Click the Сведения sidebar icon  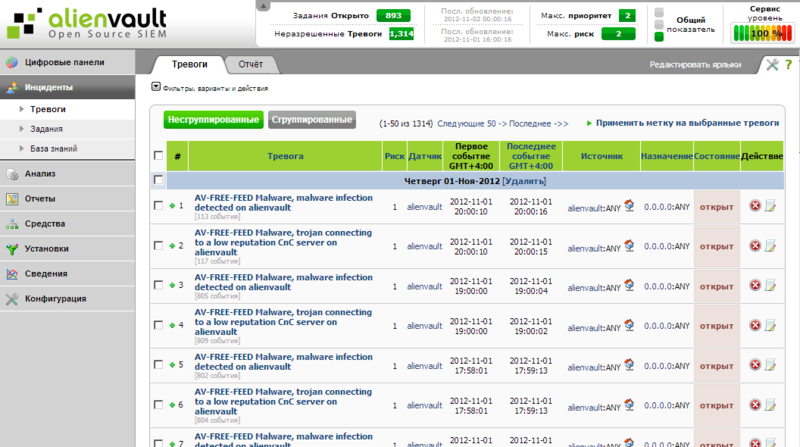[12, 274]
